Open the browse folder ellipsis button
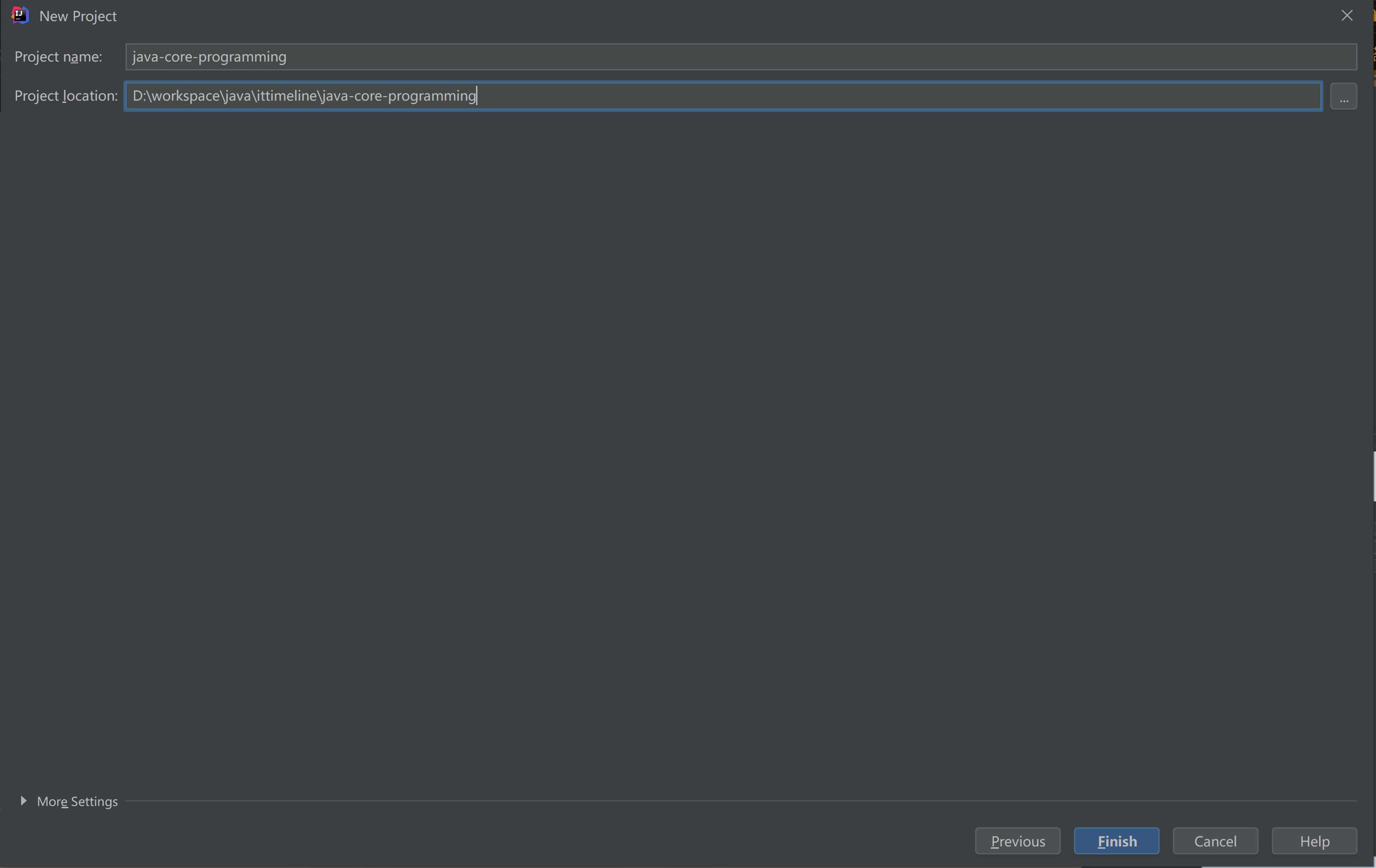Viewport: 1376px width, 868px height. tap(1344, 96)
